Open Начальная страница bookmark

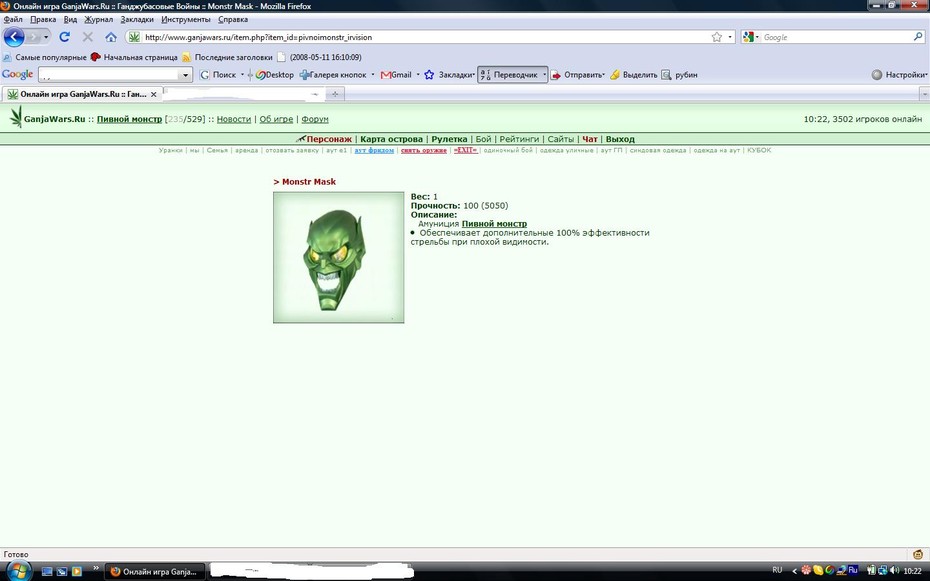click(x=134, y=58)
